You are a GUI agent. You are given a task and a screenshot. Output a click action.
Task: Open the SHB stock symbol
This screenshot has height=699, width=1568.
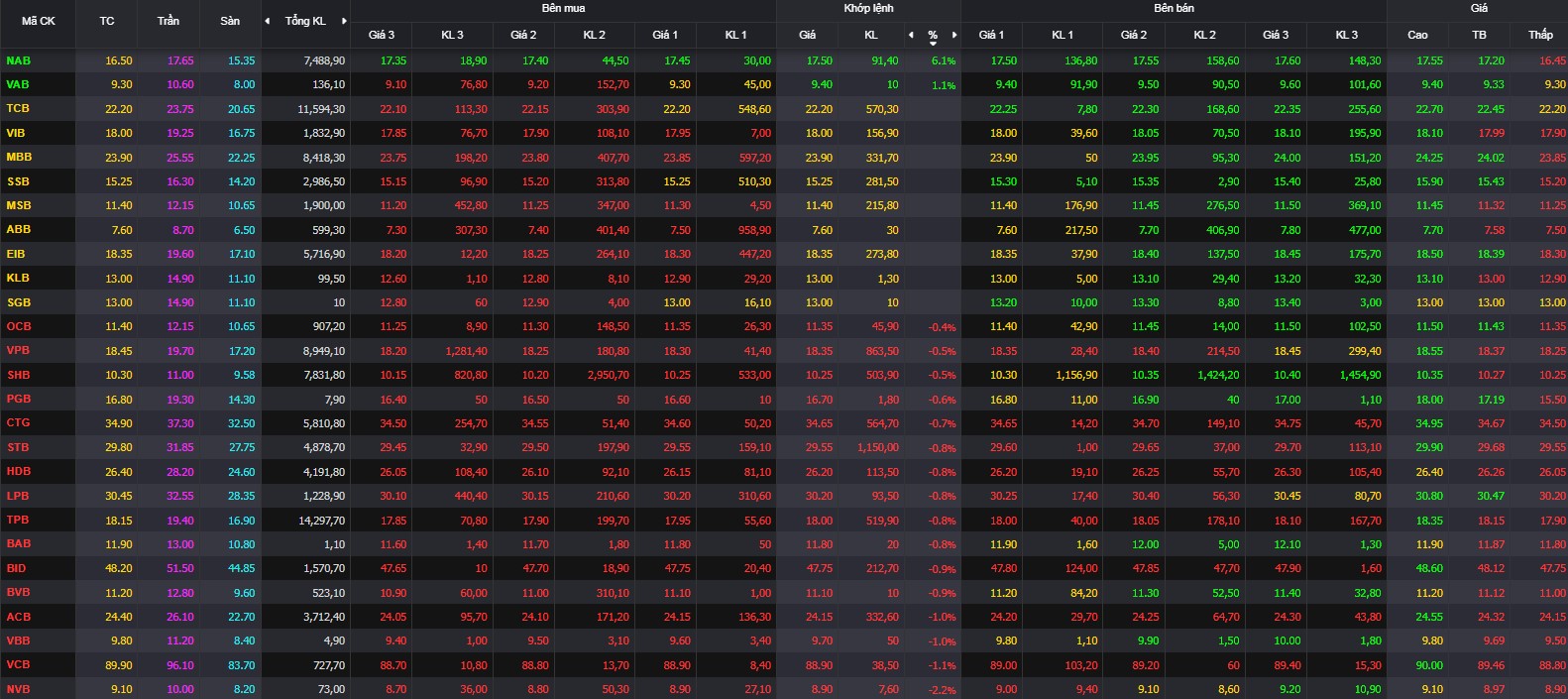pyautogui.click(x=18, y=375)
